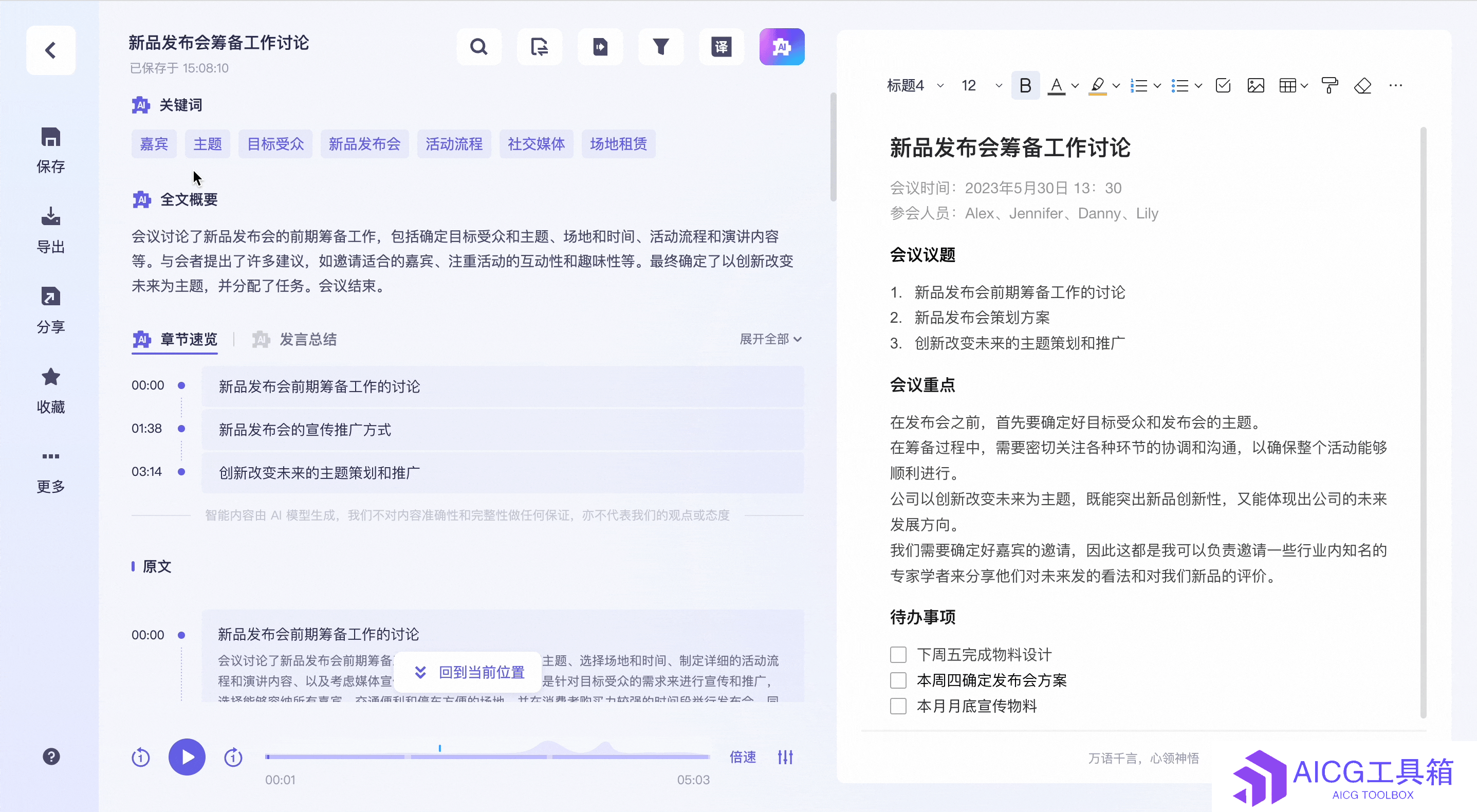Select the 嘉宾 keyword tag
Image resolution: width=1477 pixels, height=812 pixels.
154,143
